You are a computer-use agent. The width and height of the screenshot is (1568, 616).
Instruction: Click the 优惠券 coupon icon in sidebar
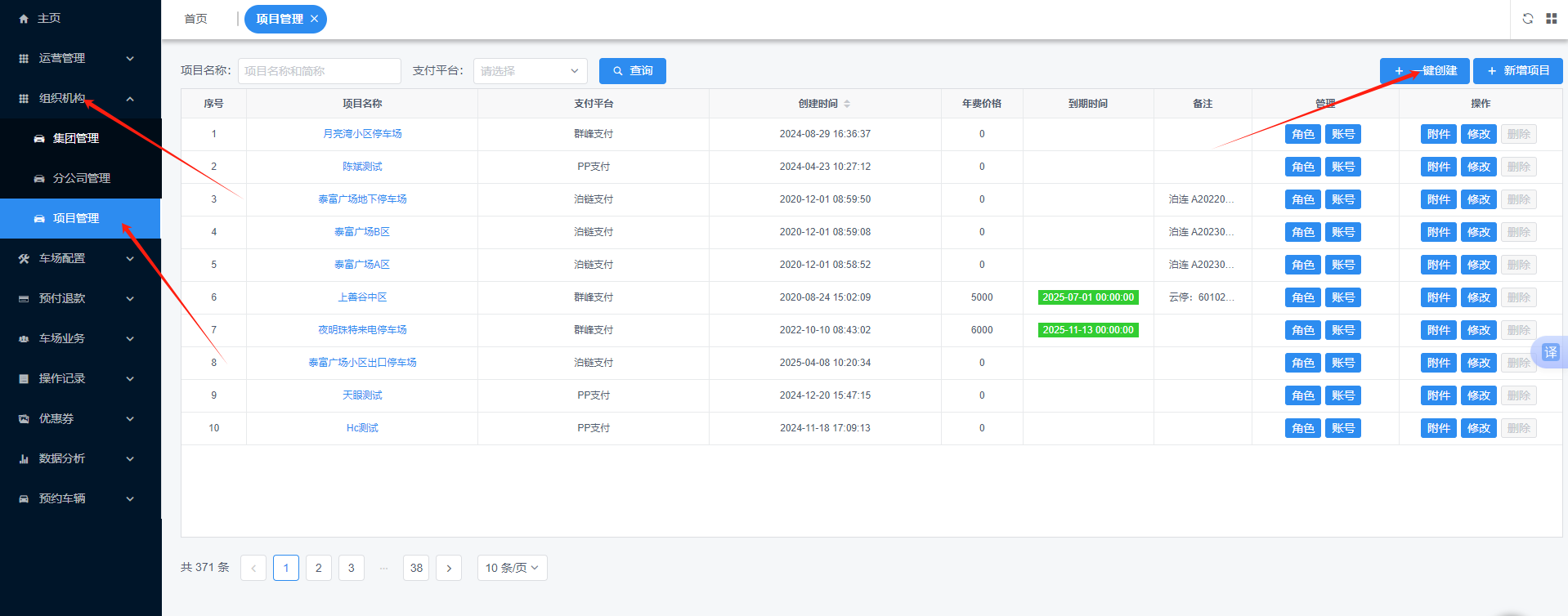click(x=24, y=419)
